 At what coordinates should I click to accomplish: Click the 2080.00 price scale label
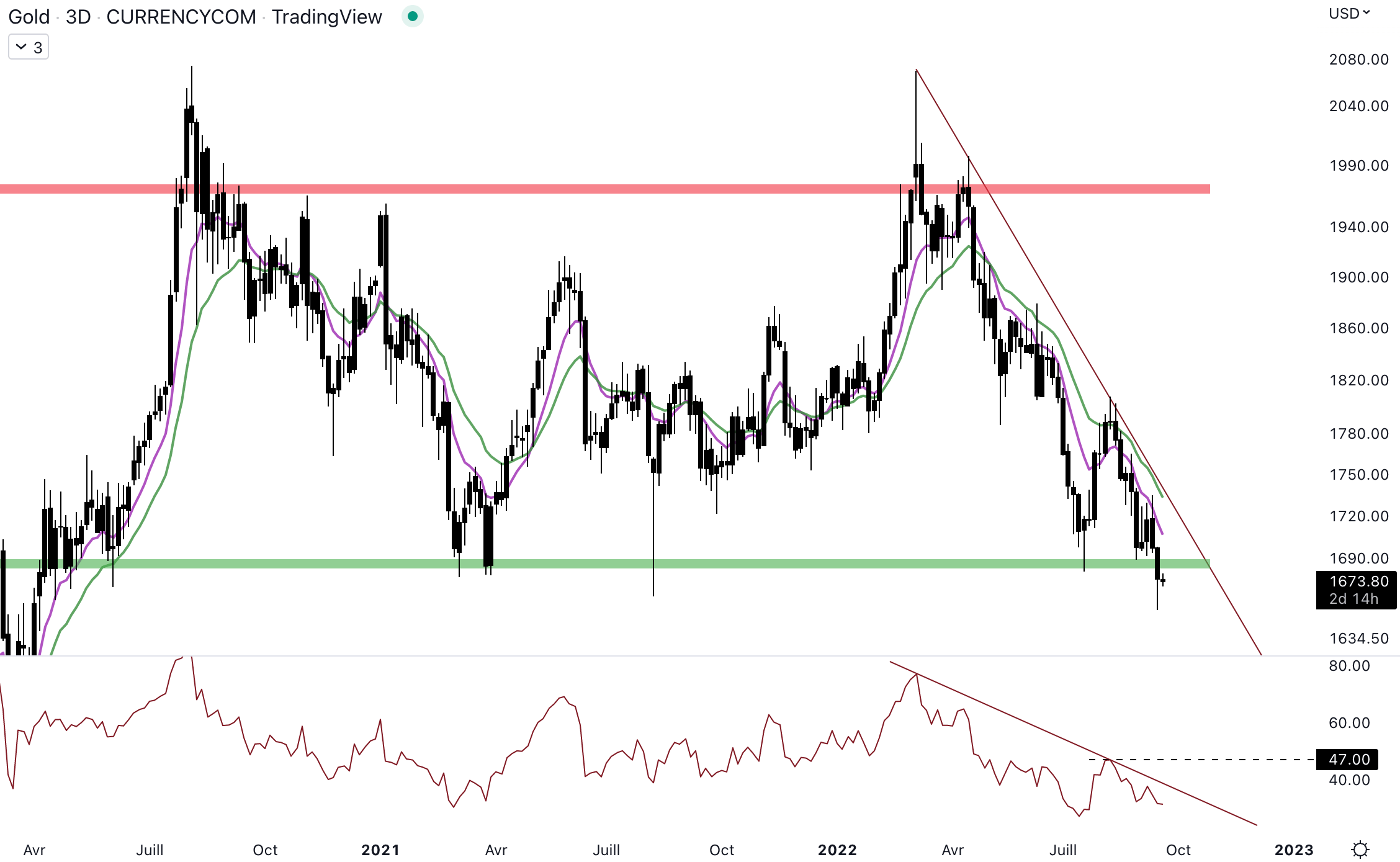[x=1358, y=60]
